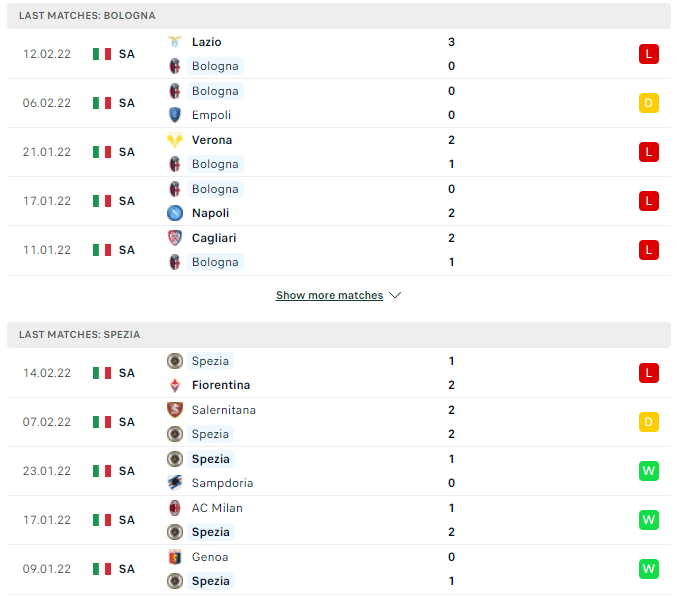677x602 pixels.
Task: Expand Show more matches for Bologna
Action: pyautogui.click(x=329, y=295)
